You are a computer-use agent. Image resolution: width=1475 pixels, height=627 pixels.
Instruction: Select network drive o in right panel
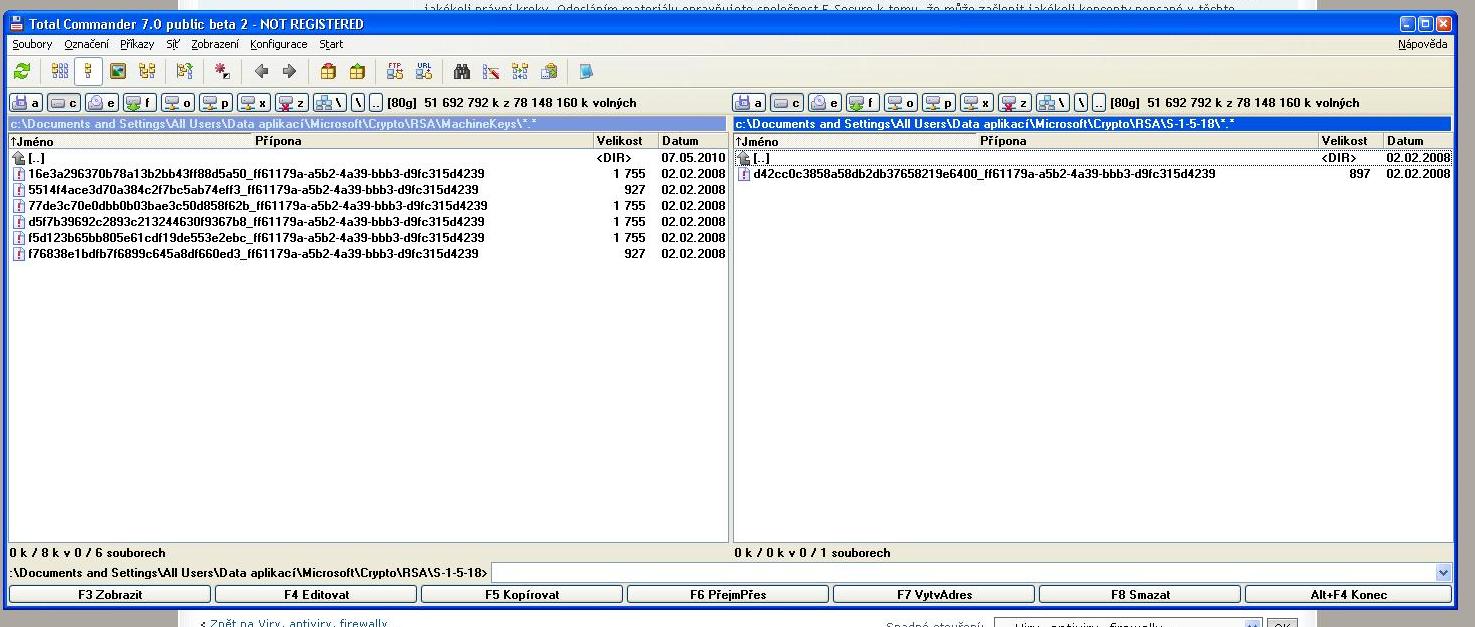[x=902, y=102]
